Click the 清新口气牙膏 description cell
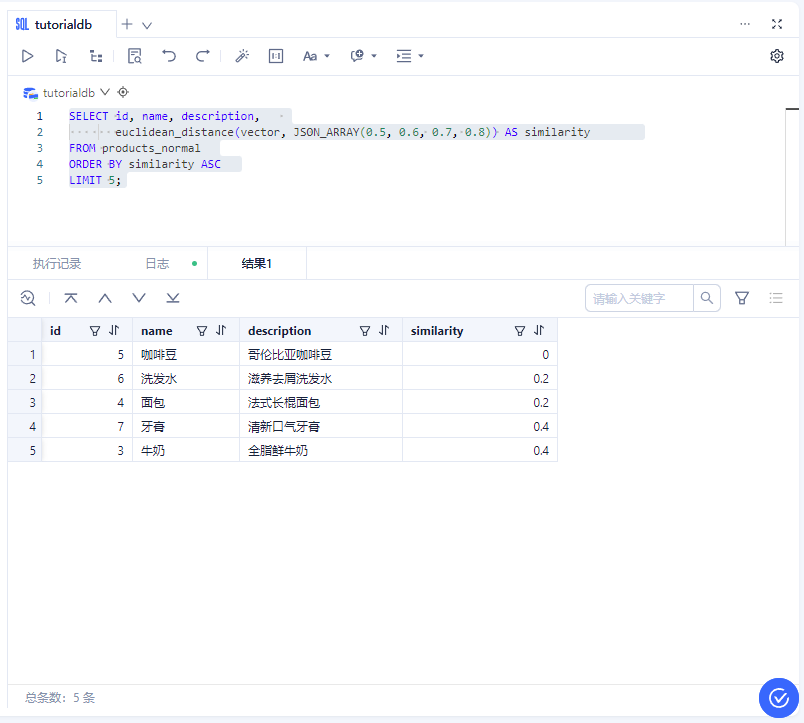This screenshot has height=723, width=804. 320,427
